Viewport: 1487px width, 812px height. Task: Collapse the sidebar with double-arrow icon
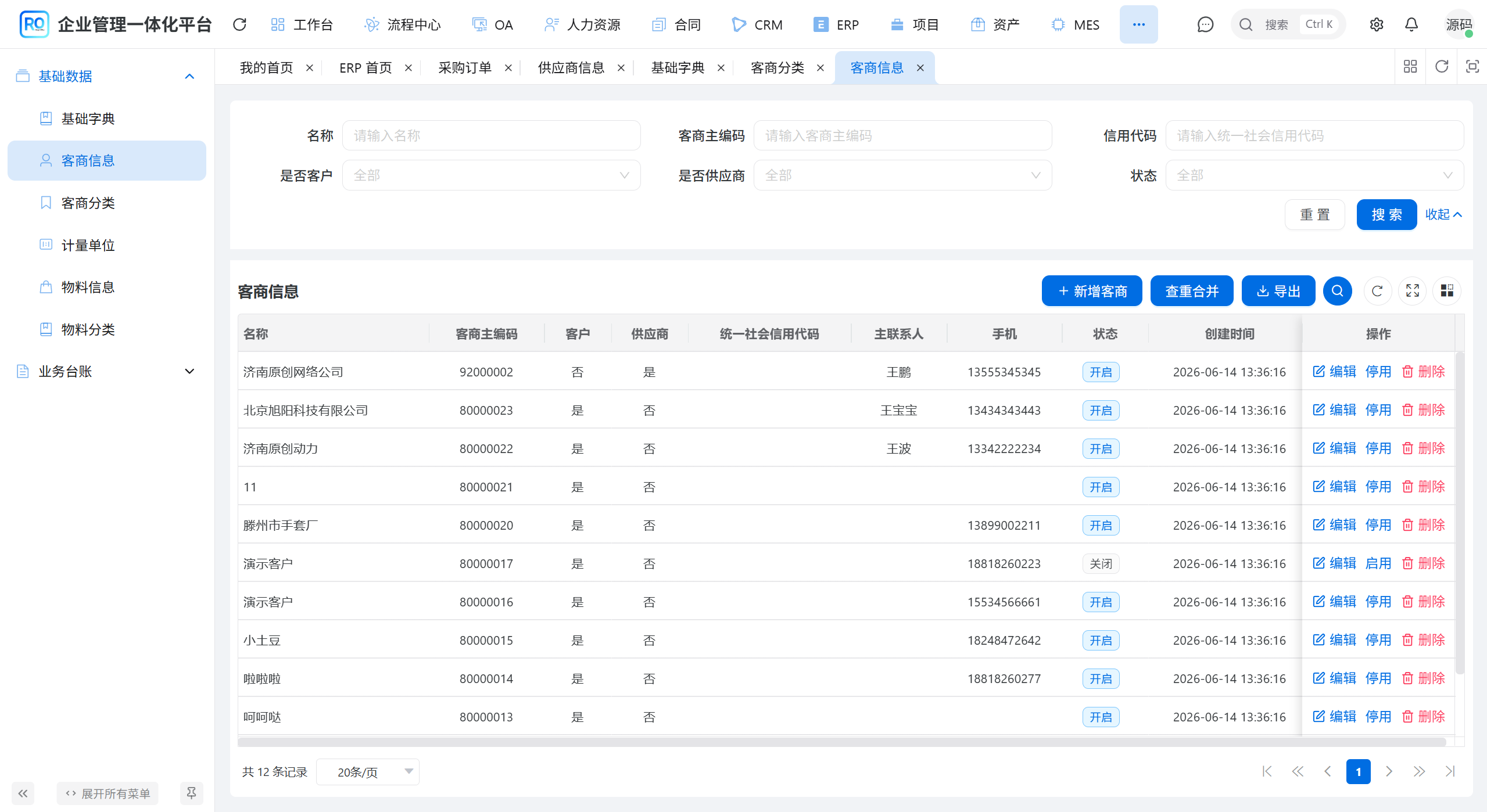point(23,793)
